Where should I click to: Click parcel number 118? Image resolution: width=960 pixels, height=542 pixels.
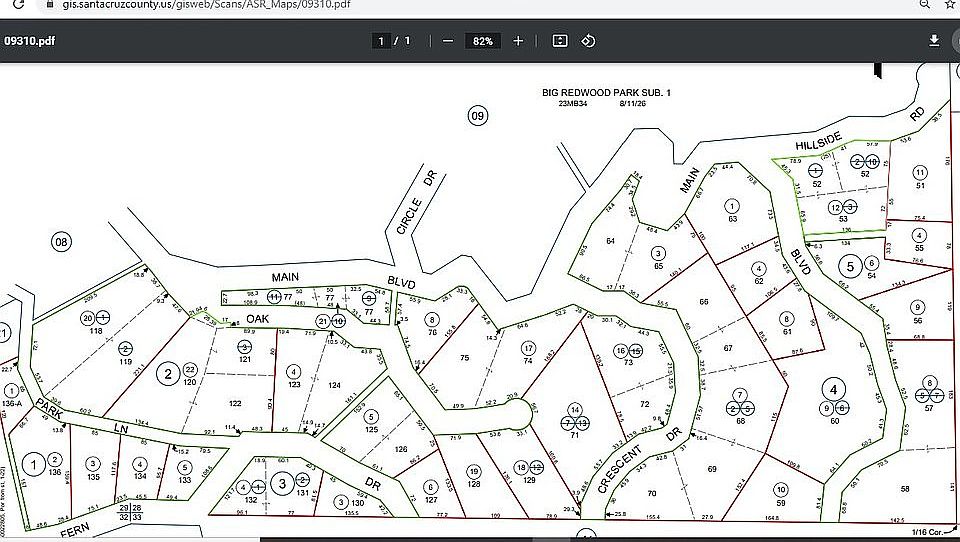coord(96,331)
